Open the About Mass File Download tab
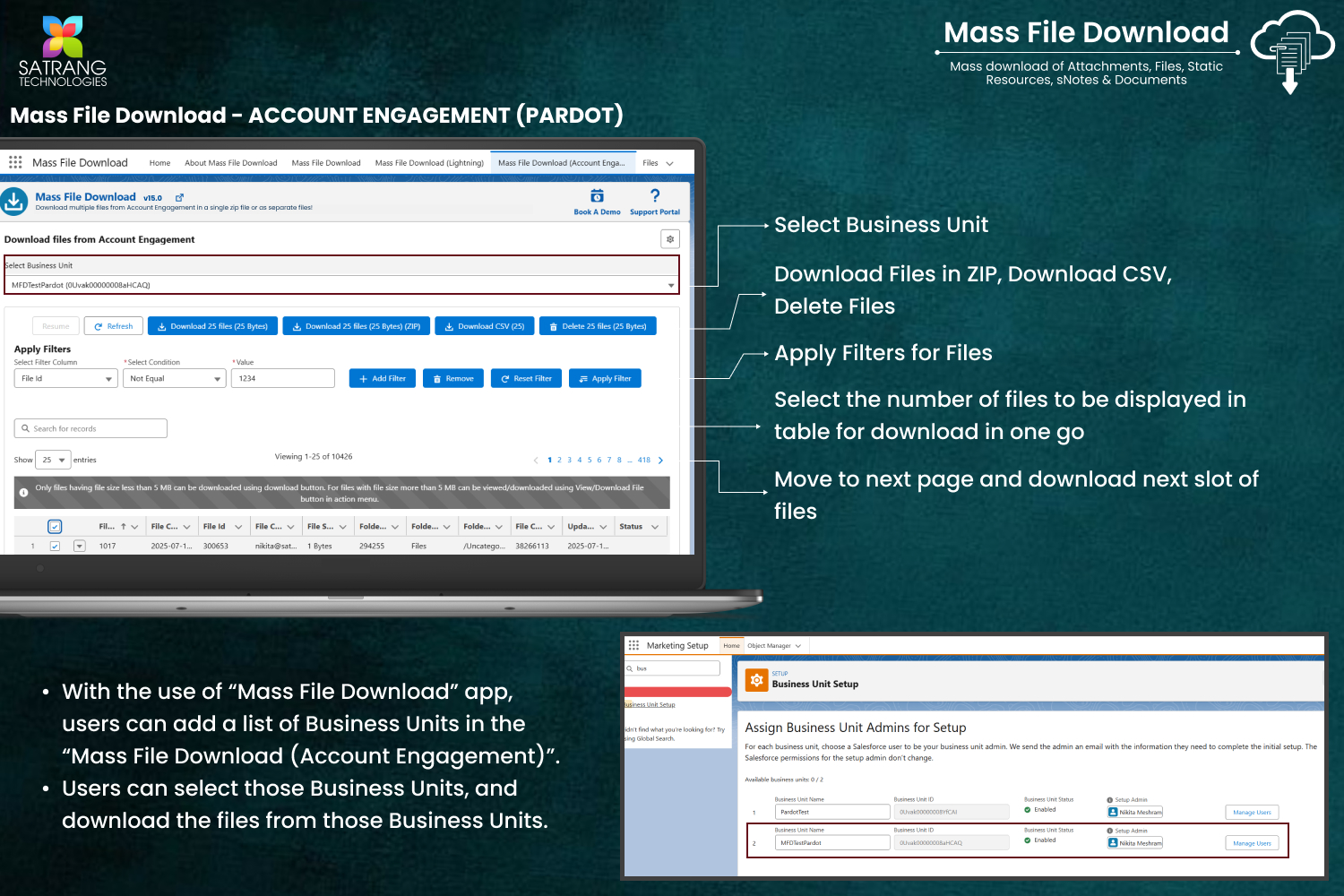The image size is (1344, 896). point(231,163)
